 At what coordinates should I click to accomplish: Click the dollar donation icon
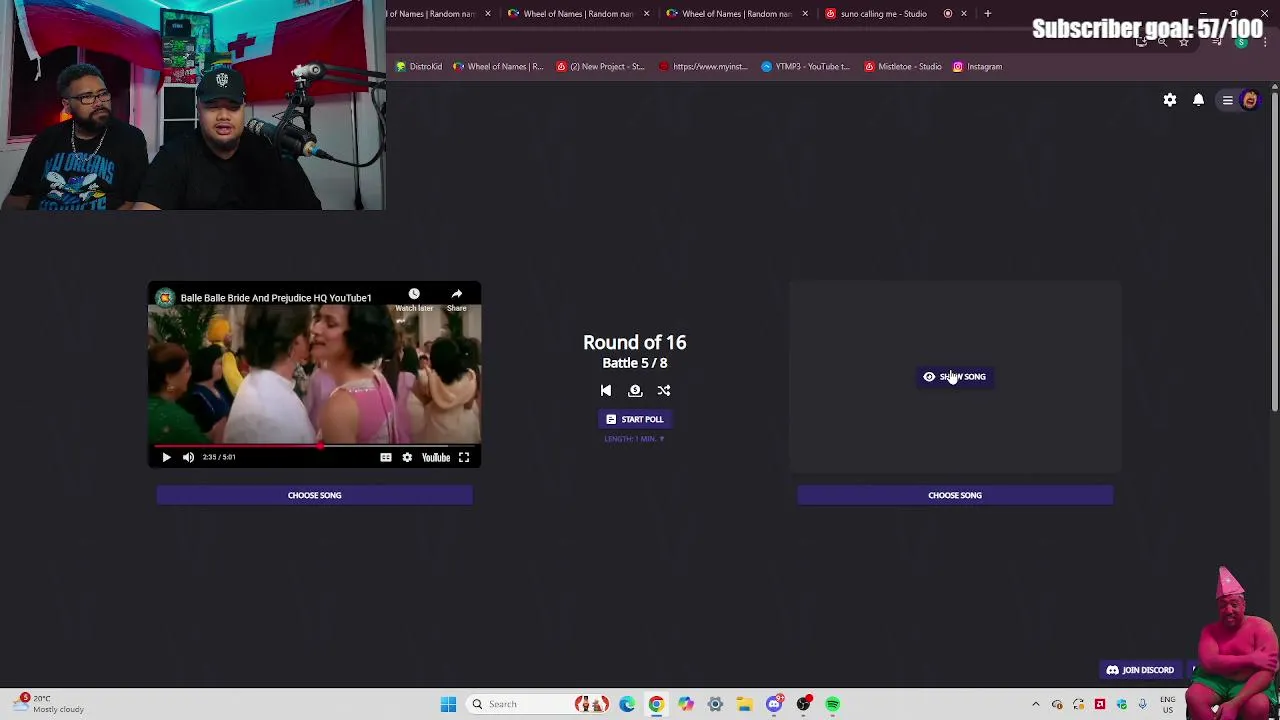[635, 391]
